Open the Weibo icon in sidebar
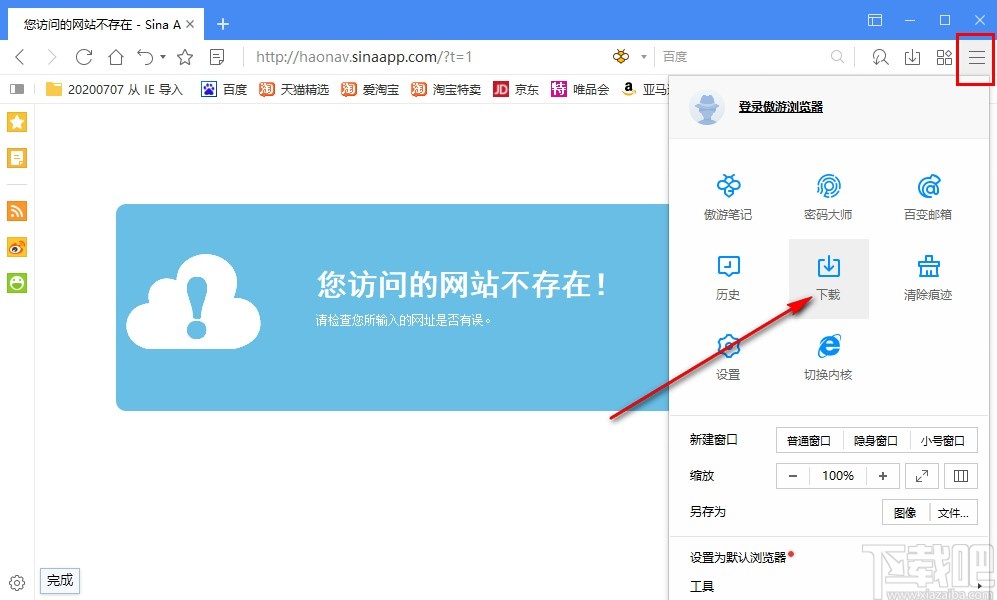The height and width of the screenshot is (600, 997). click(x=17, y=247)
